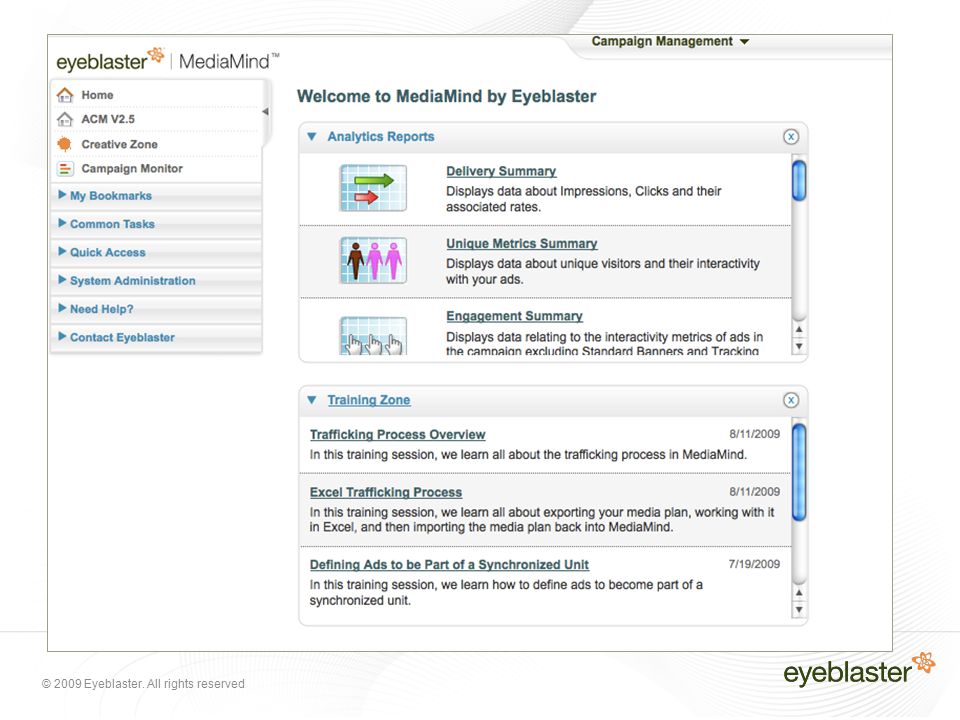Screen dimensions: 960x720
Task: Collapse the Analytics Reports section triangle
Action: 312,137
